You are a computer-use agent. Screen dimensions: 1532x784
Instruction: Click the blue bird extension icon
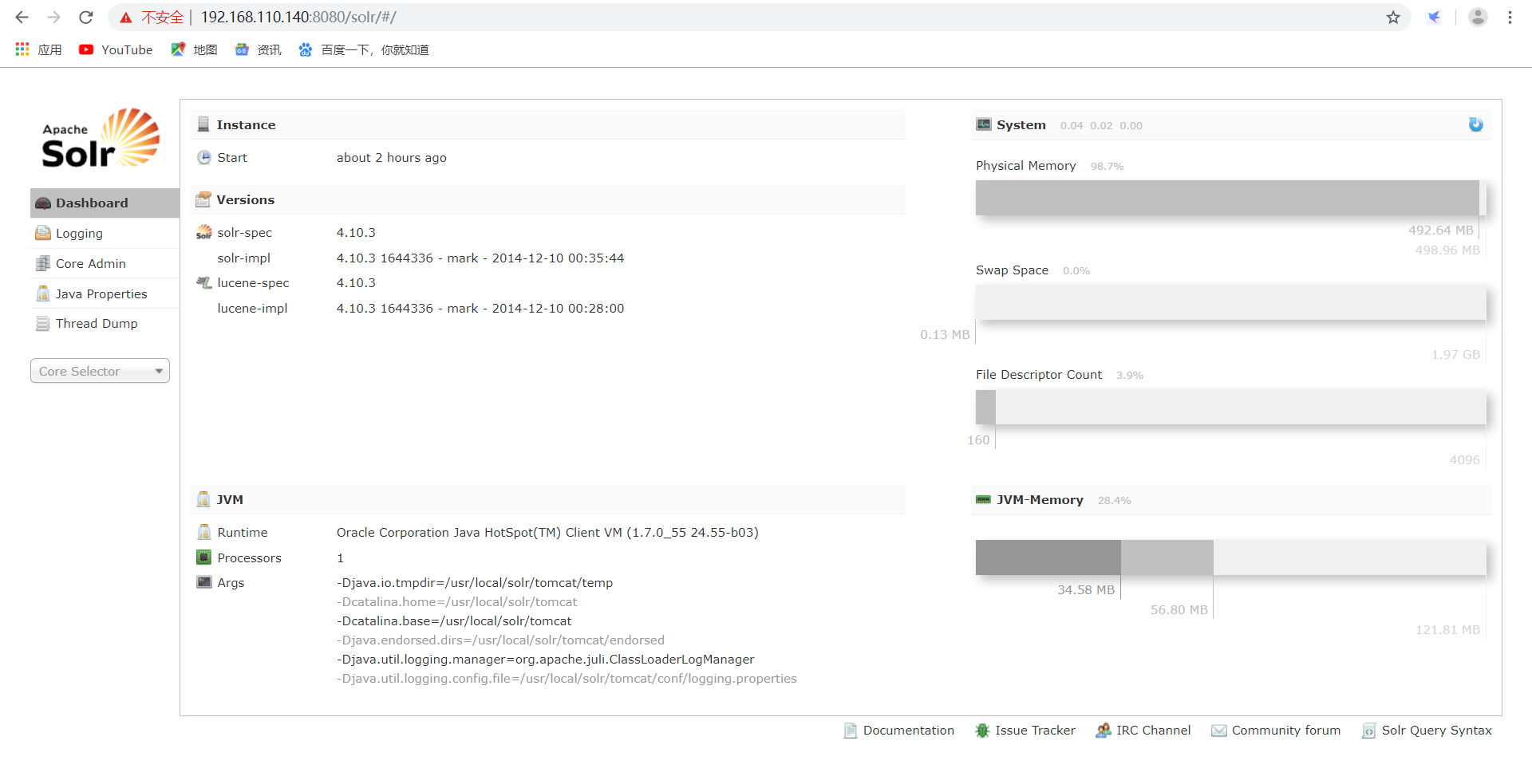(1434, 18)
